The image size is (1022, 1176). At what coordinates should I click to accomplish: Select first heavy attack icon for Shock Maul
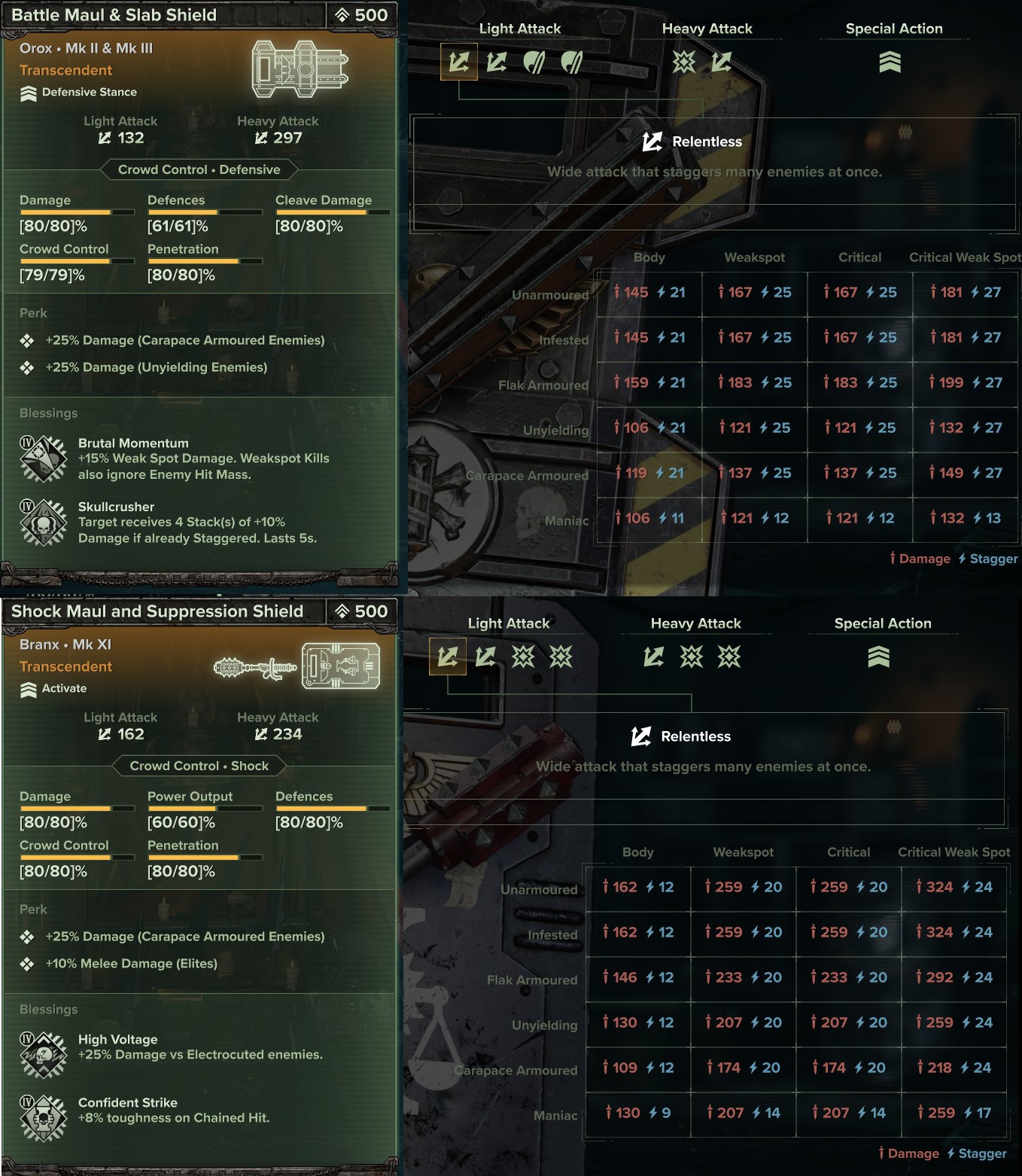(654, 657)
